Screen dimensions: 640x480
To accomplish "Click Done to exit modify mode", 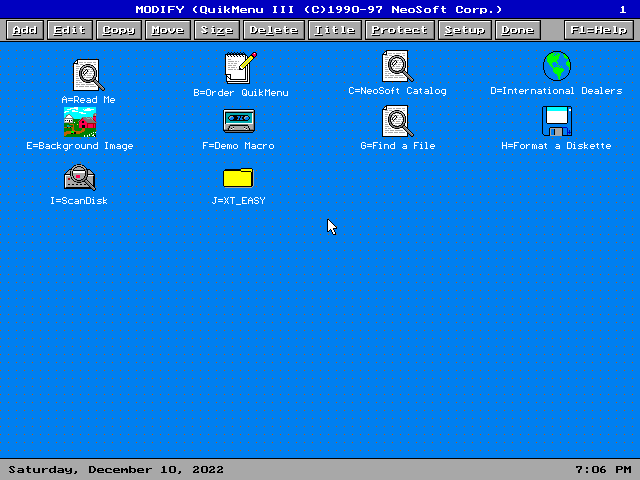I will pyautogui.click(x=518, y=30).
